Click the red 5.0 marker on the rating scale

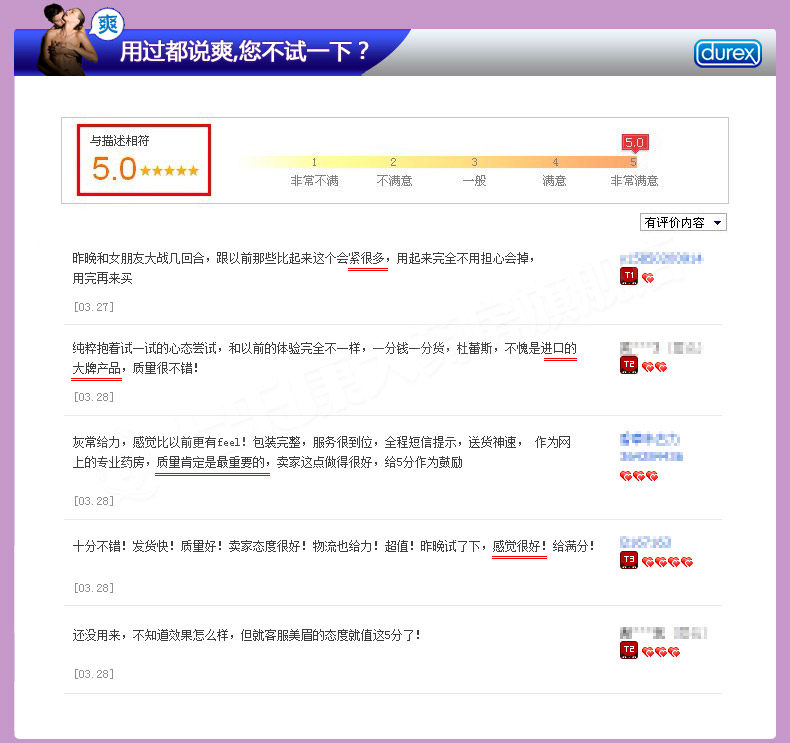point(634,142)
